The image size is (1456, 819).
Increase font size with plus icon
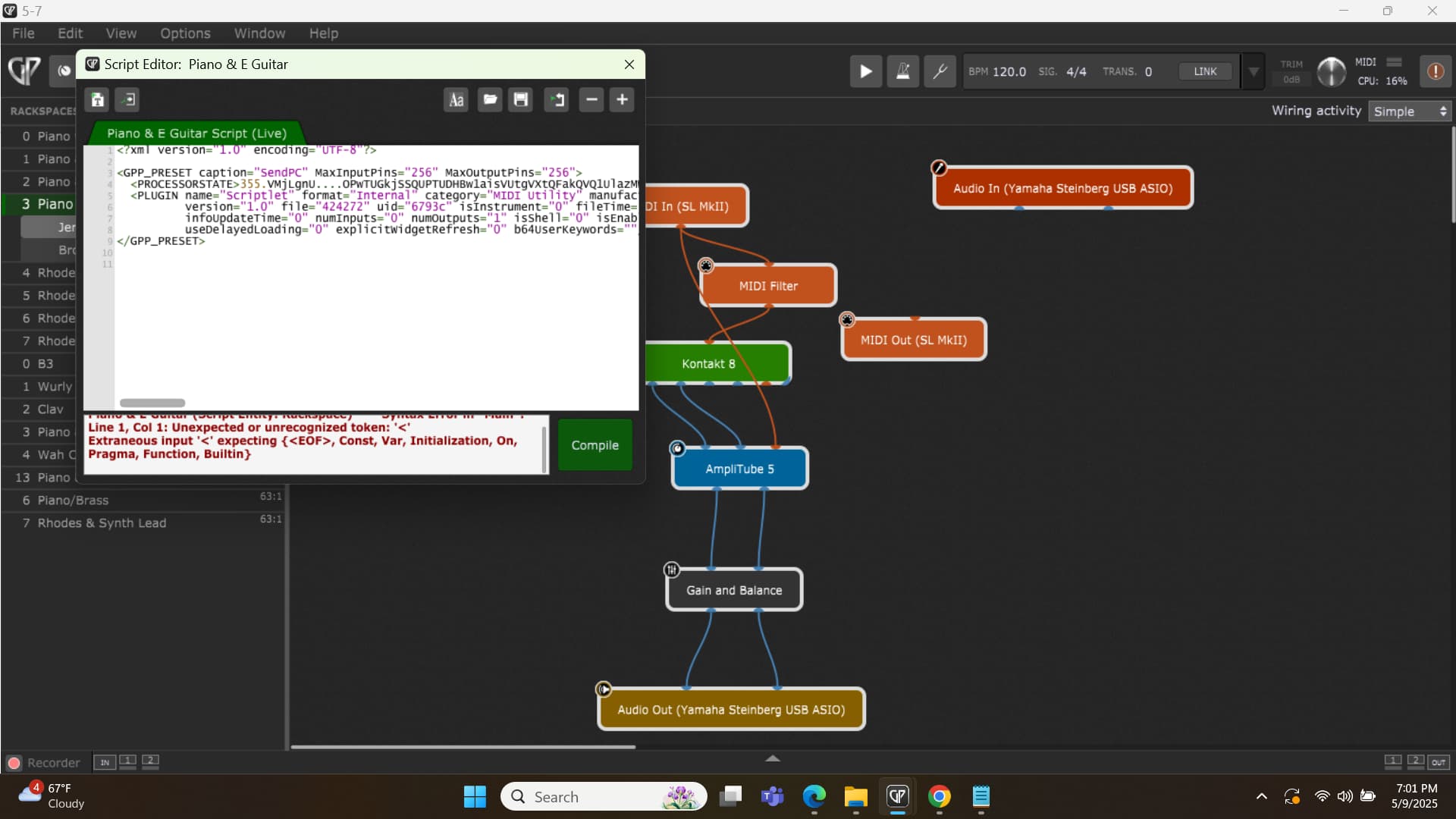pos(623,100)
